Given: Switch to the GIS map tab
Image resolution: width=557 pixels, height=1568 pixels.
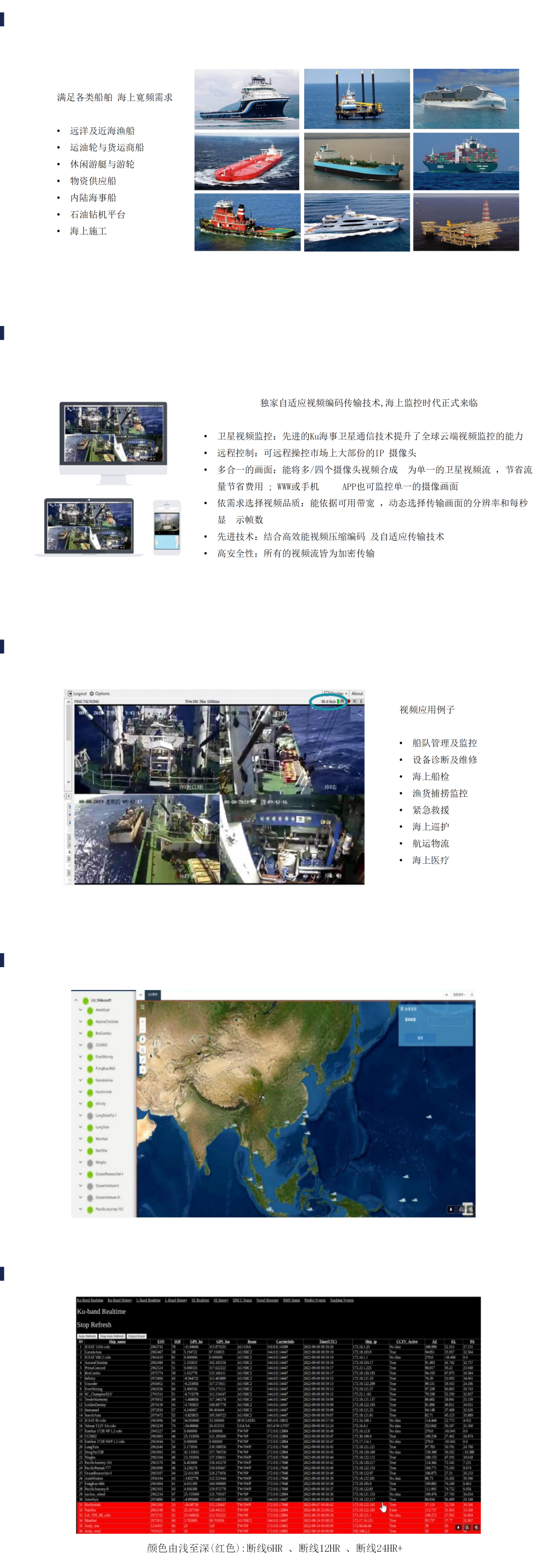Looking at the screenshot, I should [x=152, y=995].
